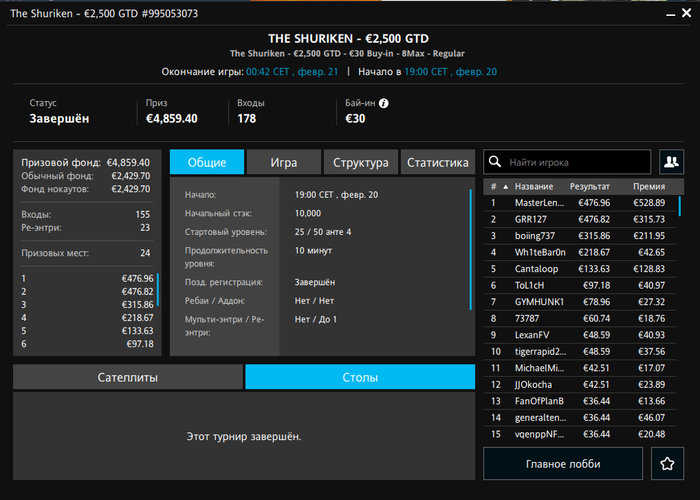This screenshot has width=700, height=500.
Task: Click the status Завершён in summary bar
Action: (x=59, y=119)
